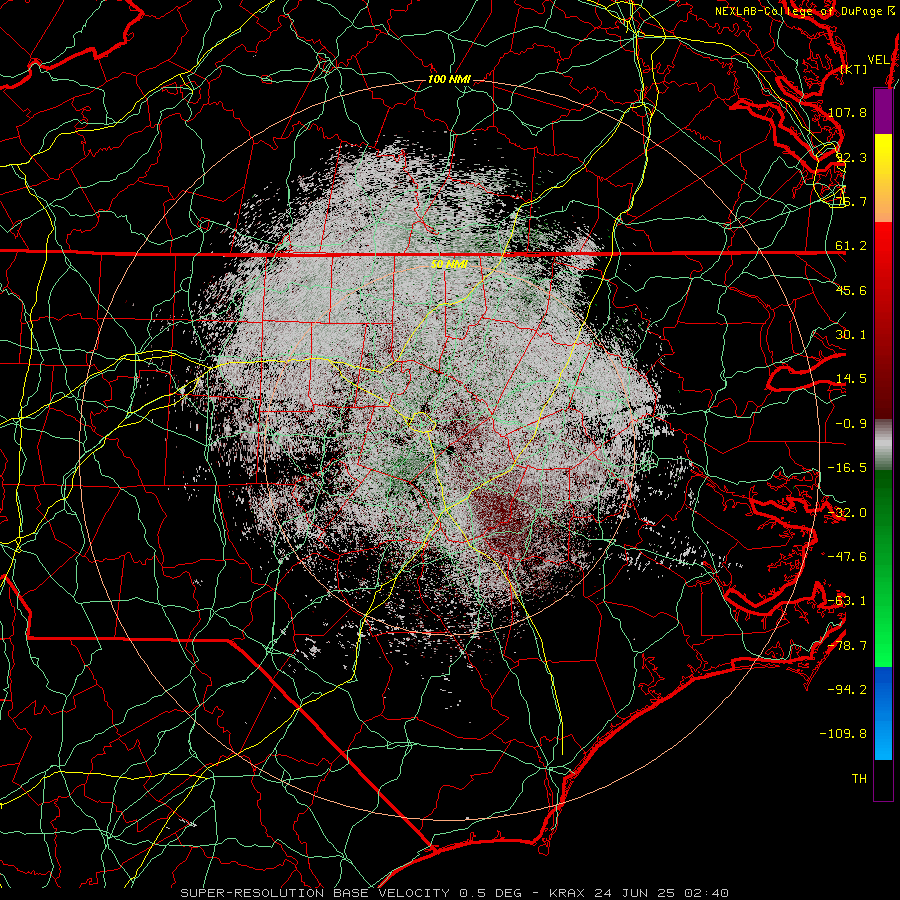The image size is (900, 900).
Task: Click the -0.9 velocity scale value
Action: 851,424
